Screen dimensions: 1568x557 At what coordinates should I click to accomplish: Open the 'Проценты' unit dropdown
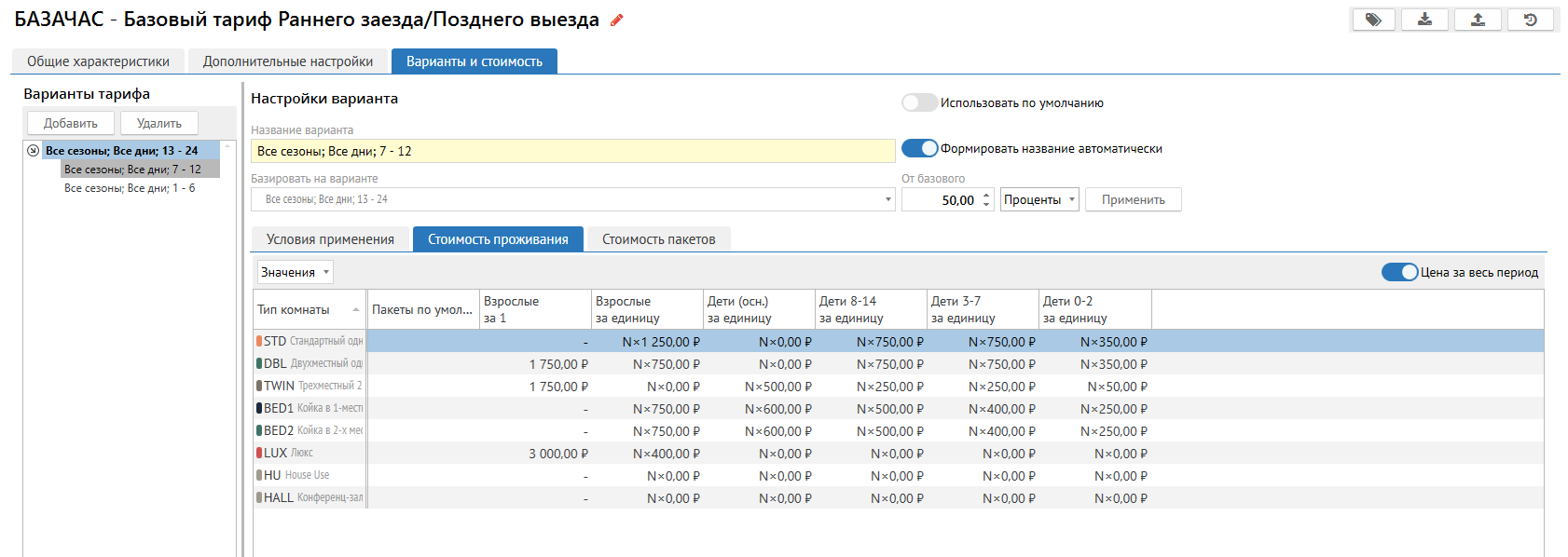click(1039, 200)
